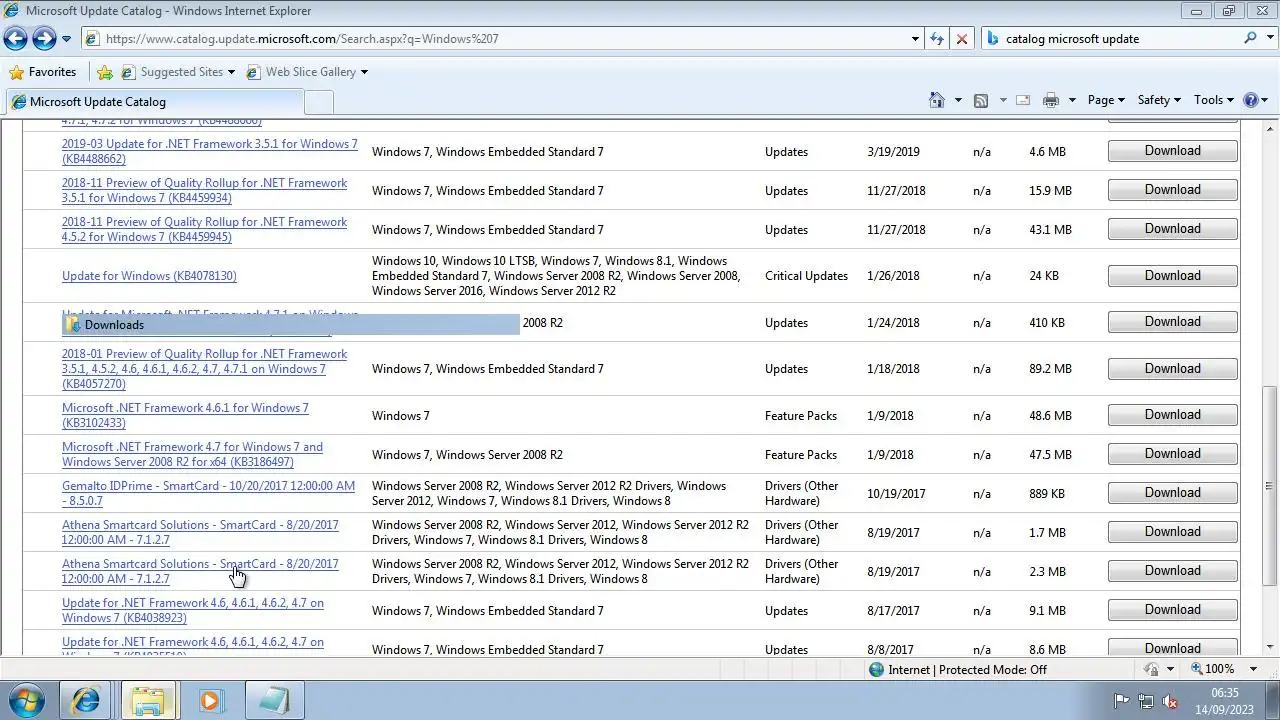Open Windows Explorer folder taskbar icon
Image resolution: width=1280 pixels, height=720 pixels.
click(x=148, y=701)
